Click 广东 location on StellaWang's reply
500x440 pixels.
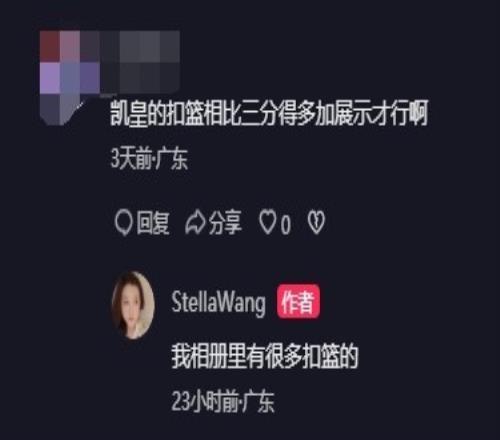click(258, 402)
